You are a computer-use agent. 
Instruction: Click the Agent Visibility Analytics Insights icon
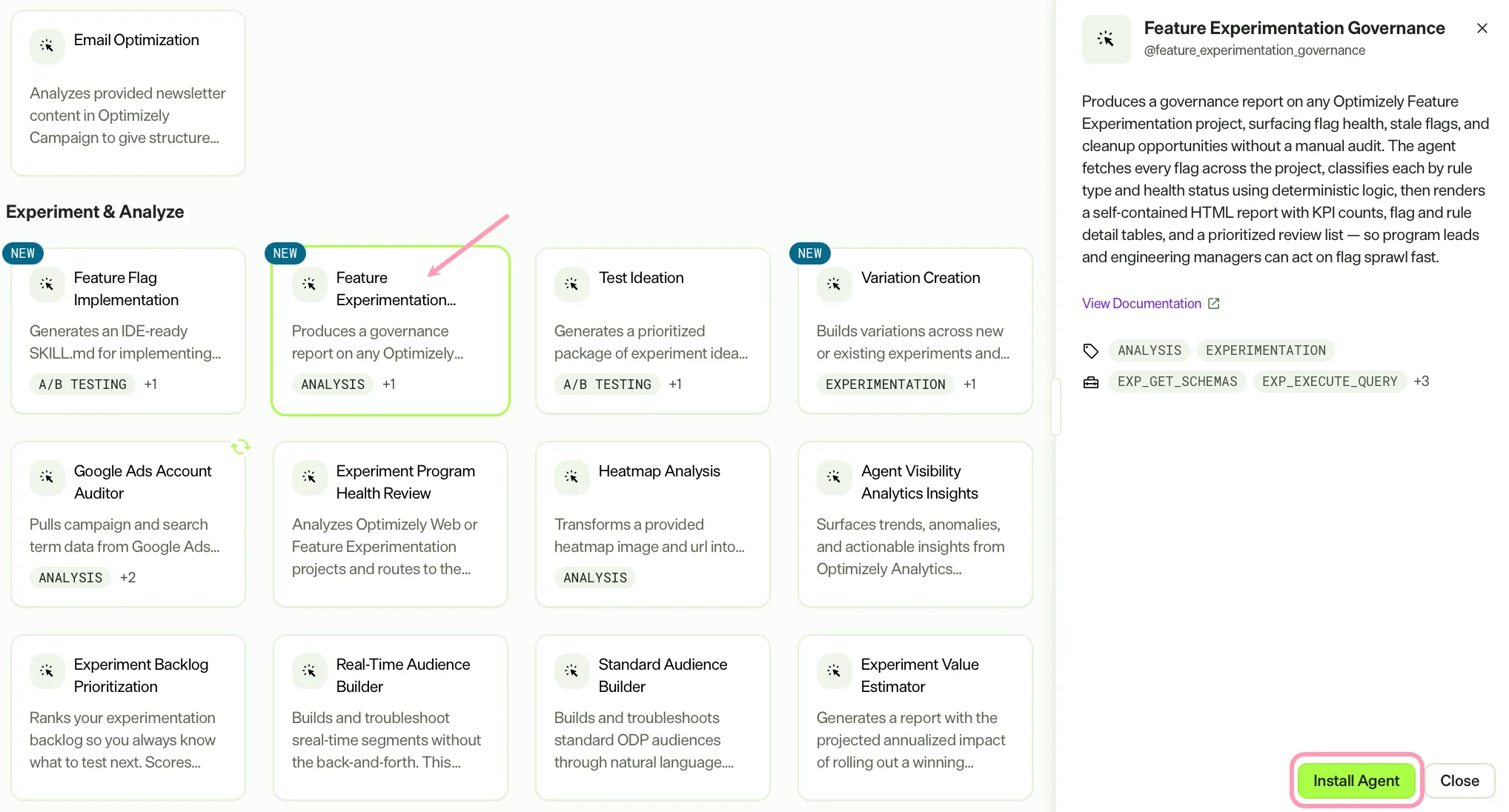tap(834, 477)
